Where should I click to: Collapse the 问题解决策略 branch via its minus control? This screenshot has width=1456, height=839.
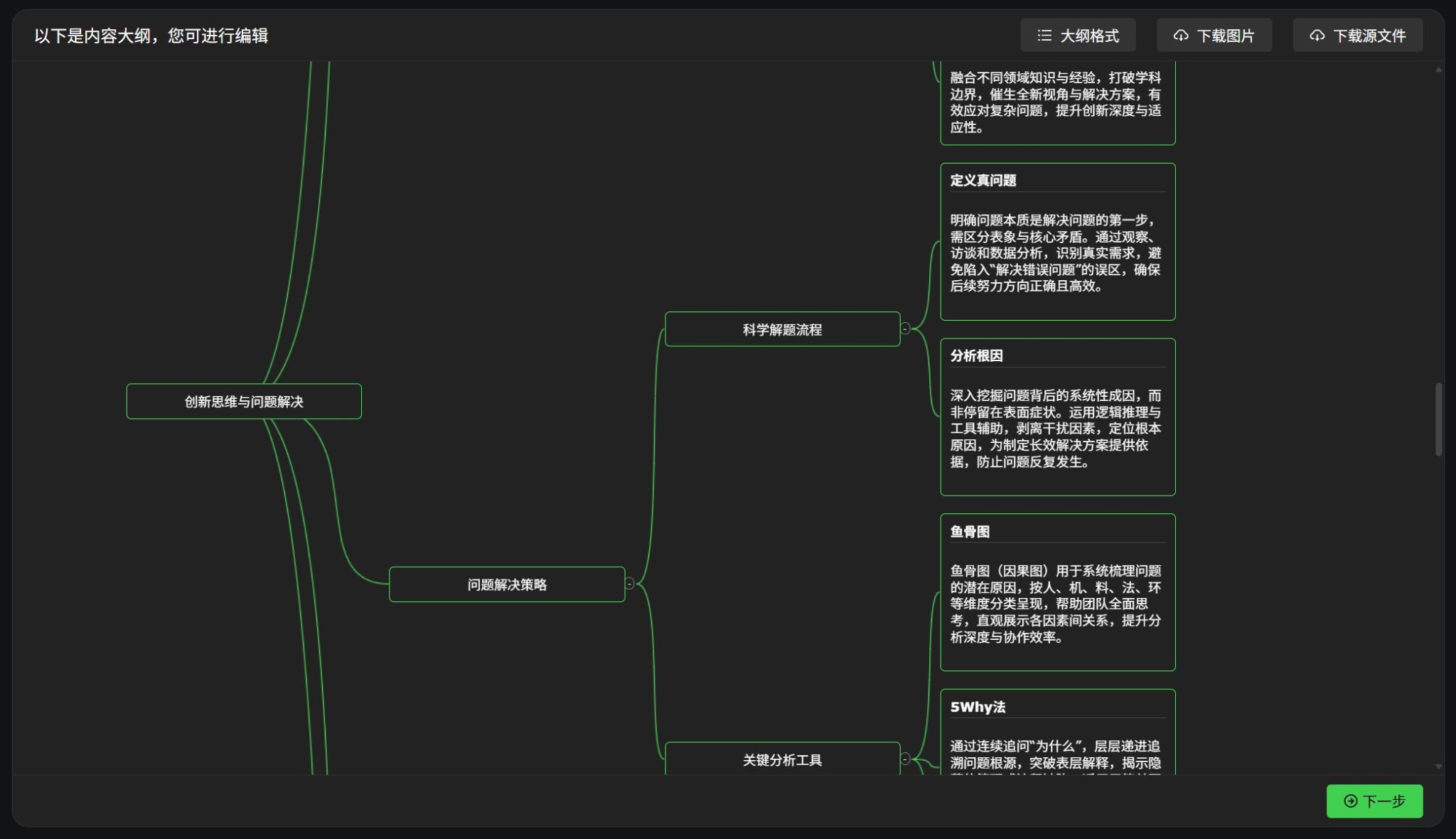629,583
